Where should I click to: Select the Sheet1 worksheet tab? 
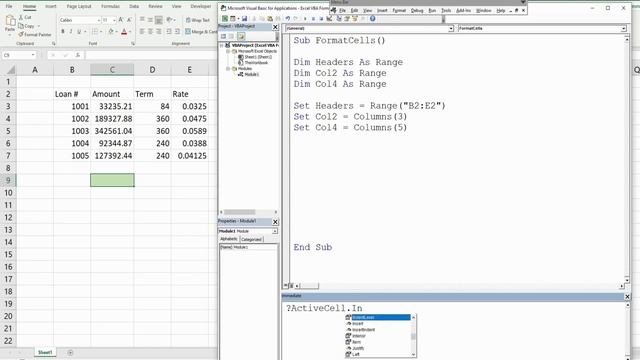[45, 352]
